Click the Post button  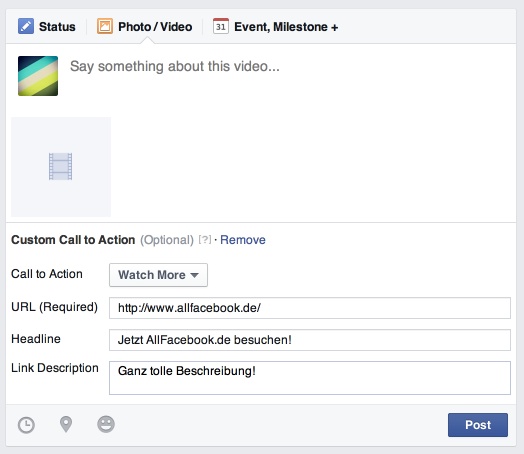click(478, 425)
